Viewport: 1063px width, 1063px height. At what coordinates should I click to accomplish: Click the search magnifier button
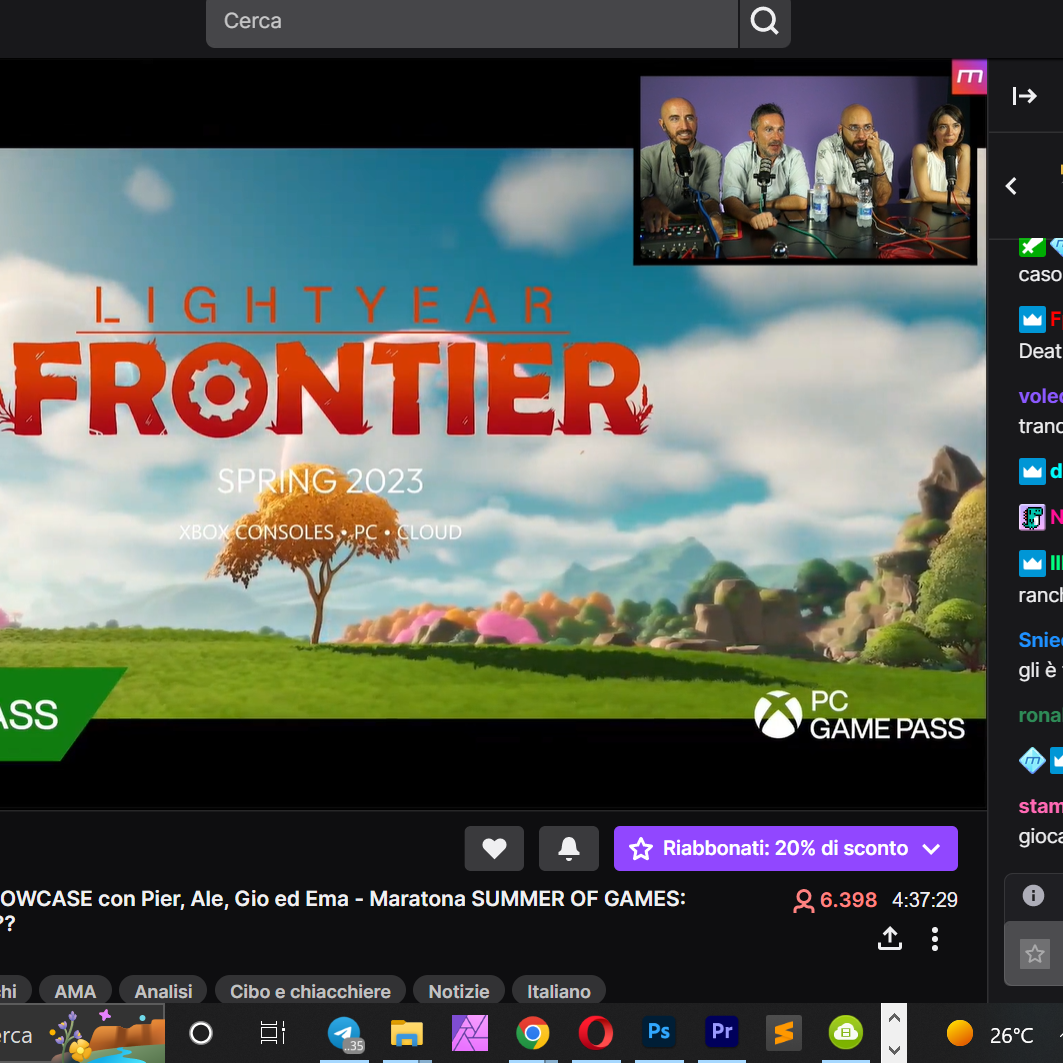click(765, 22)
